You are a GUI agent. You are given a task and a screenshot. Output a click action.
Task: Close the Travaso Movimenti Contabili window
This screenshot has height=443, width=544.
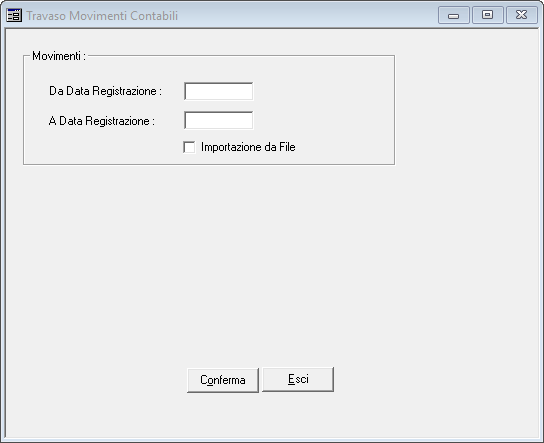521,15
